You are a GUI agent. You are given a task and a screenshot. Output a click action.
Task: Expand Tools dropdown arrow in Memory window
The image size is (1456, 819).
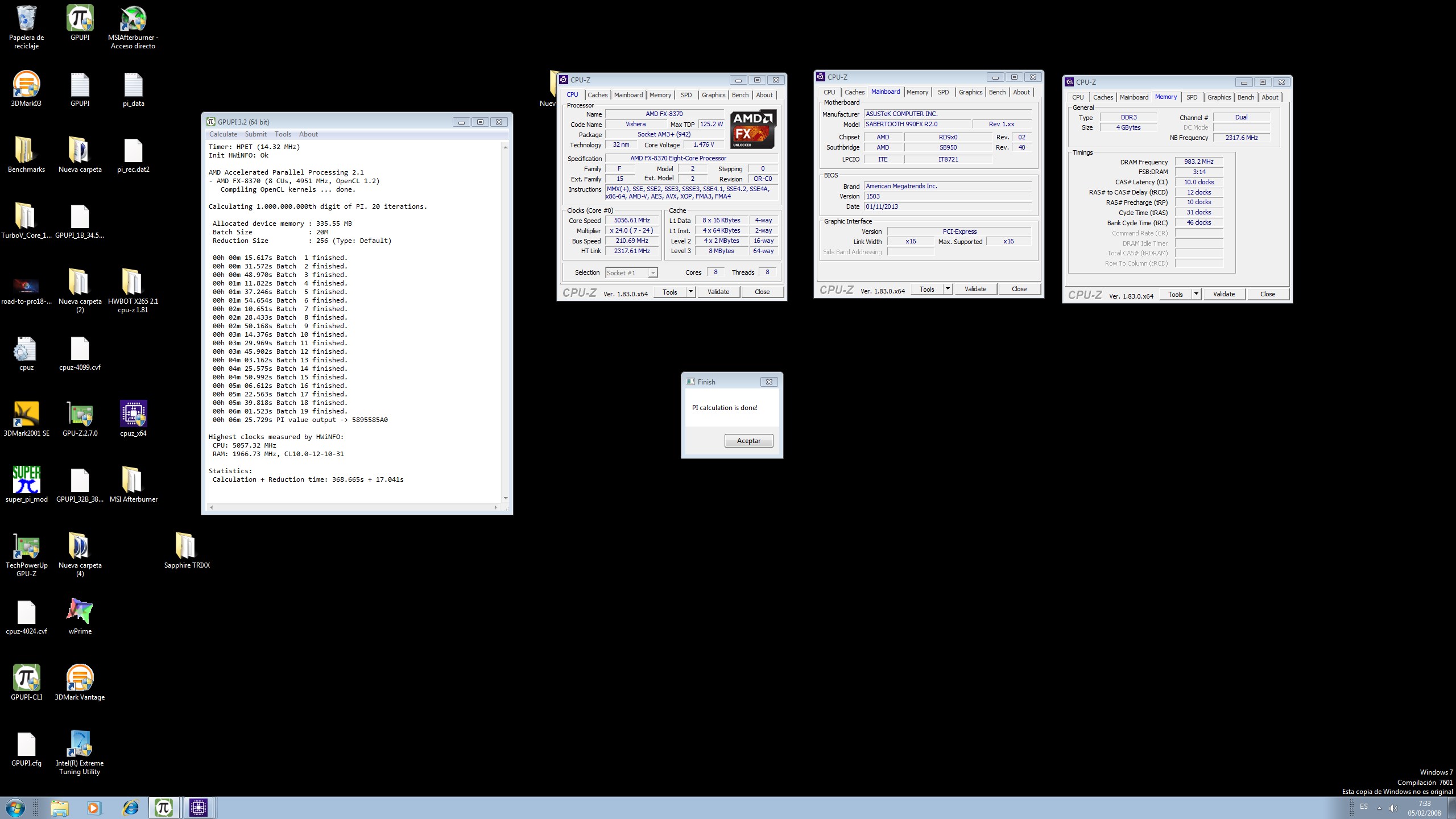[1196, 294]
